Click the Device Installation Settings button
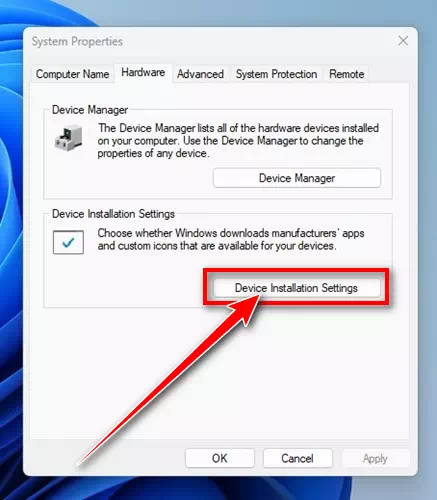The image size is (437, 500). coord(296,287)
